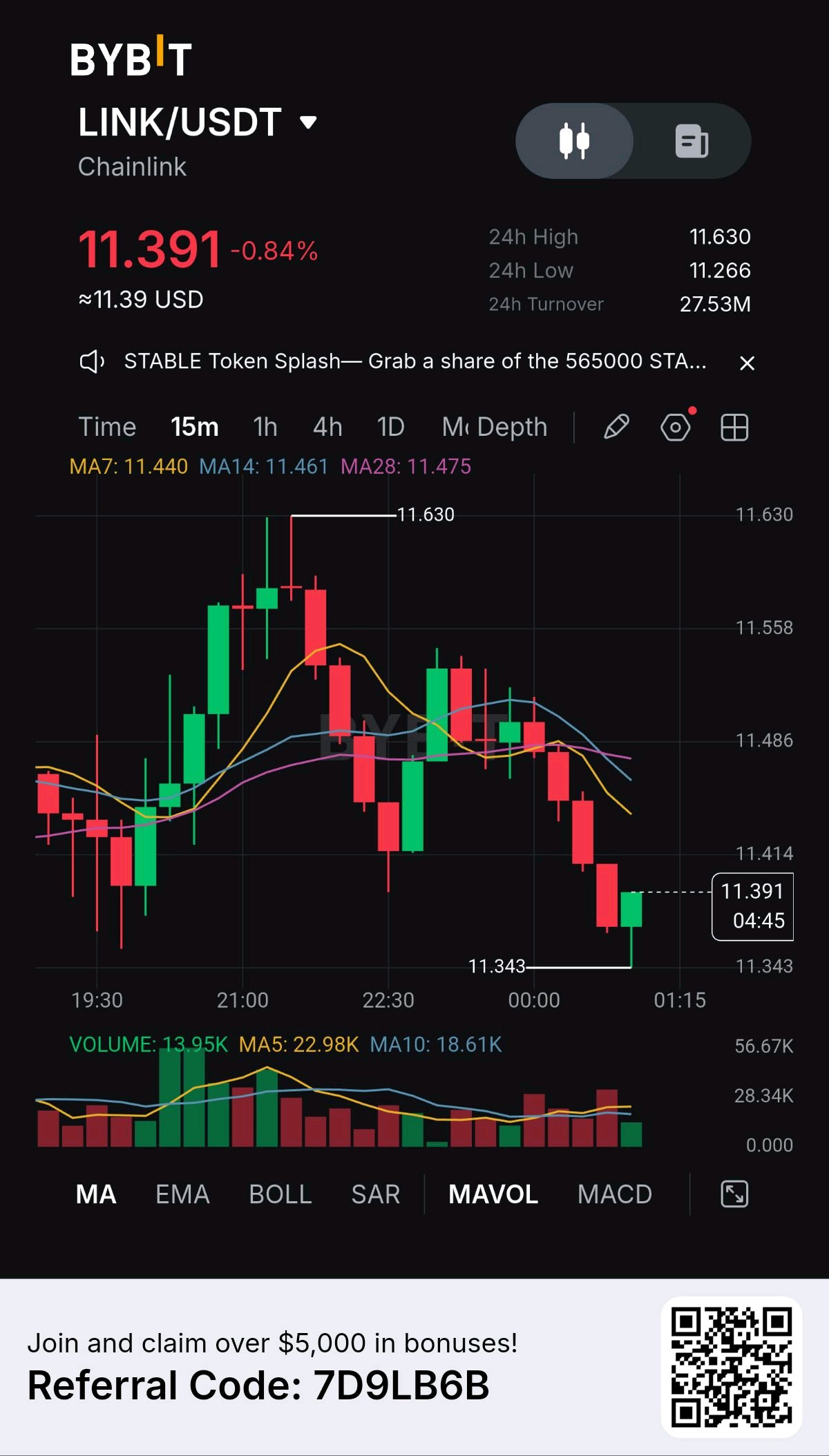This screenshot has height=1456, width=829.
Task: Click the 24h Turnover value 27.53M
Action: (x=715, y=304)
